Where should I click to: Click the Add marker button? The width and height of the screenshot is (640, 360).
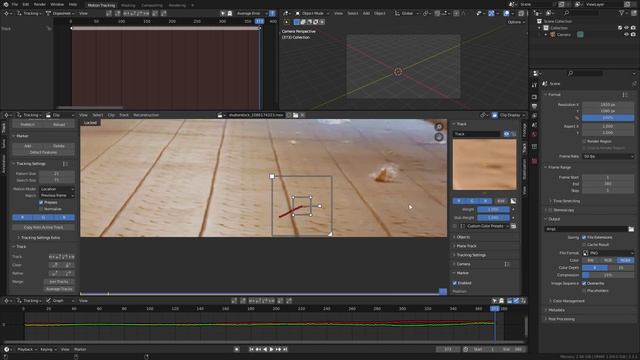tap(28, 146)
